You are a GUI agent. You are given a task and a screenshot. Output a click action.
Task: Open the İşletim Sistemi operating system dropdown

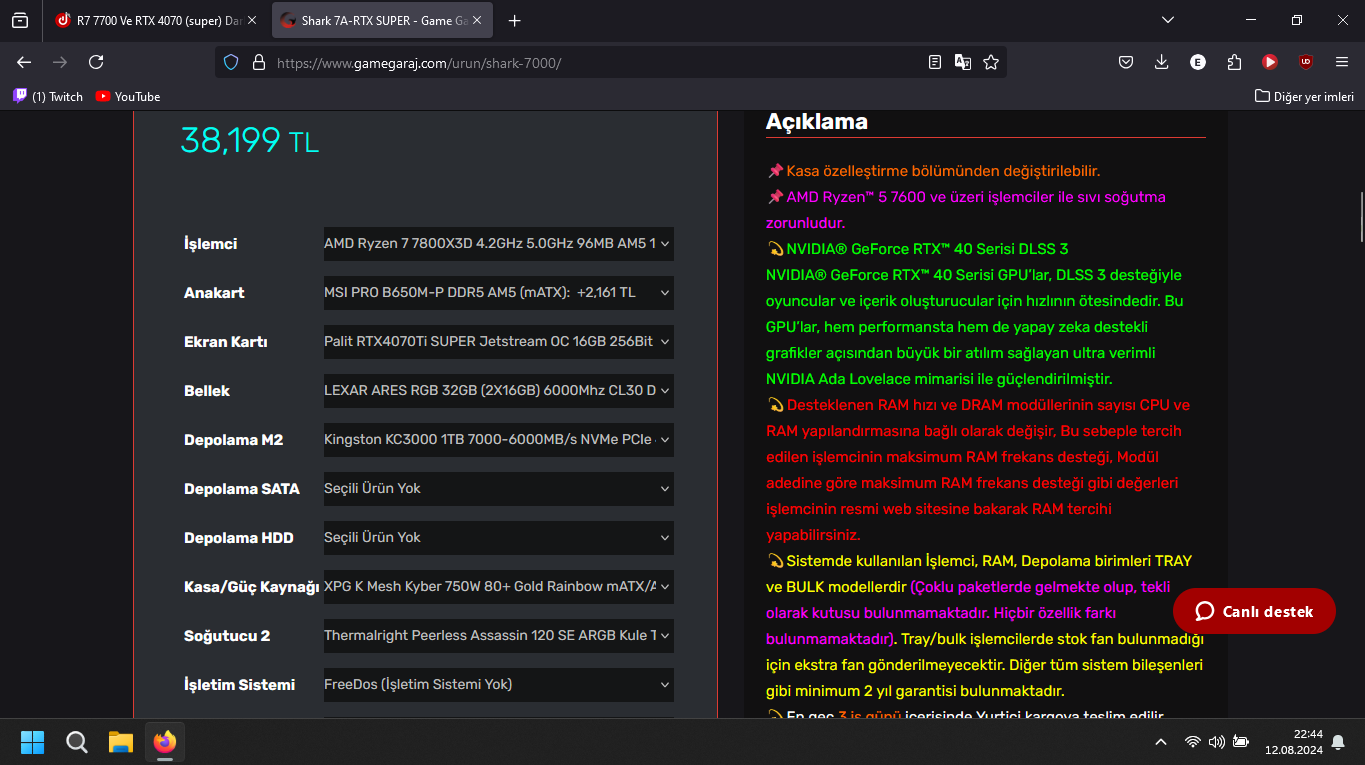498,684
